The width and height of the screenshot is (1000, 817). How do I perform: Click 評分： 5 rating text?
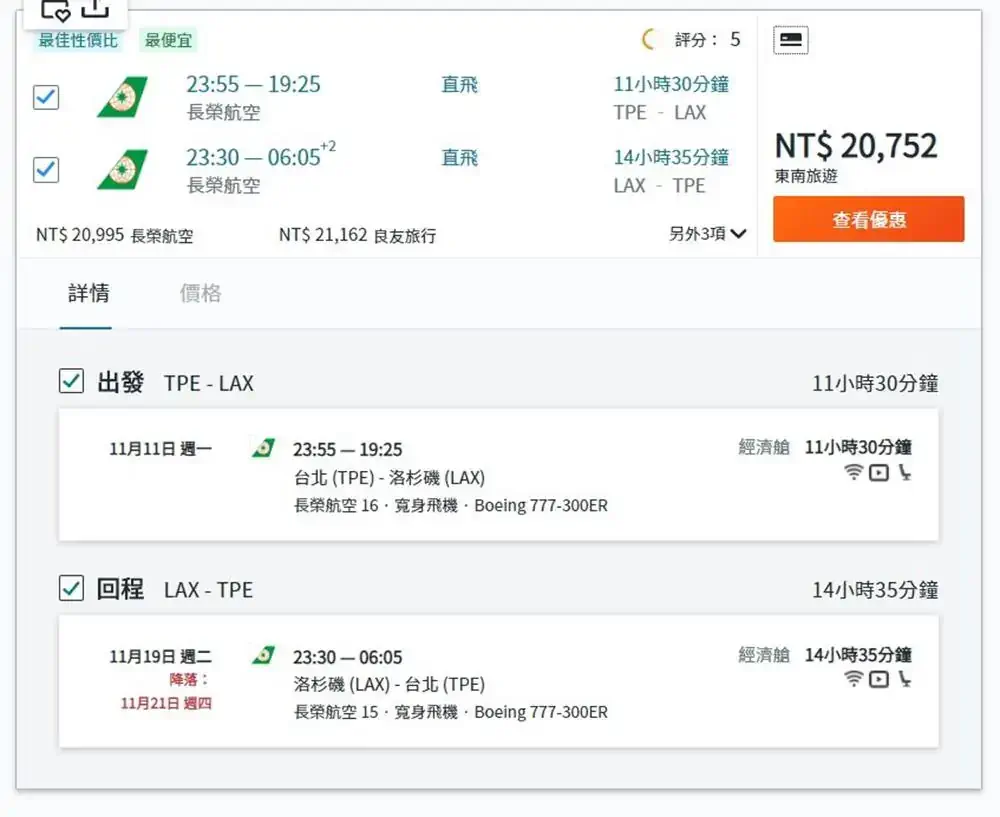[x=708, y=40]
